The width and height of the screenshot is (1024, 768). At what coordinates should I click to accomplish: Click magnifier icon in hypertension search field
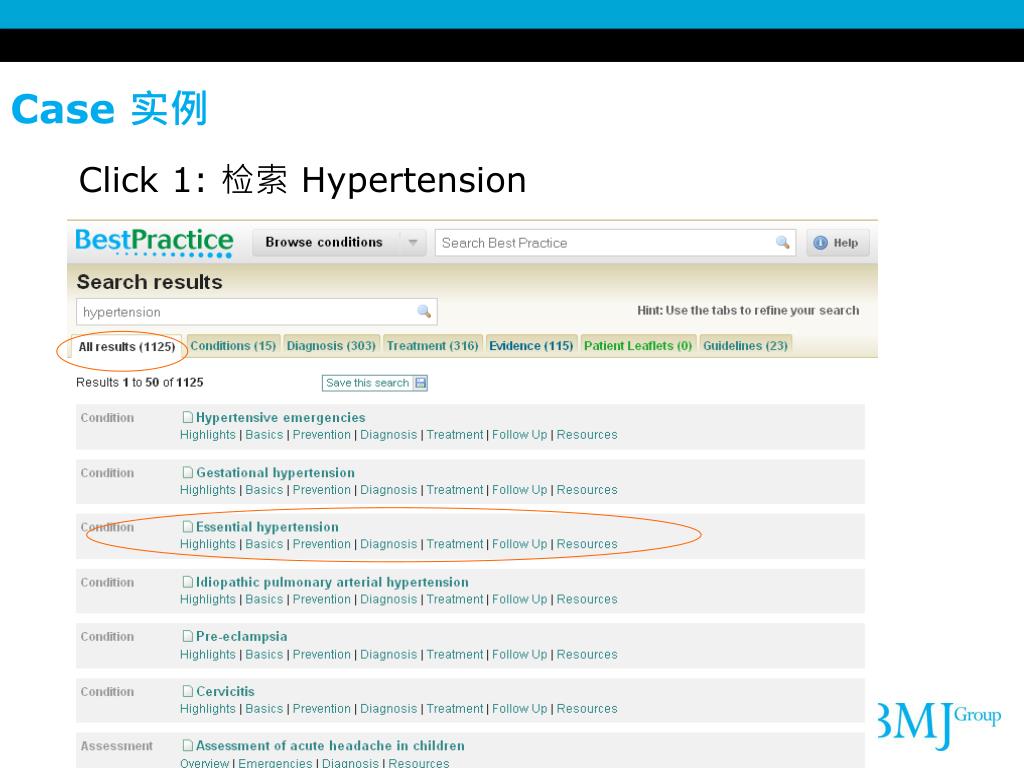(424, 312)
